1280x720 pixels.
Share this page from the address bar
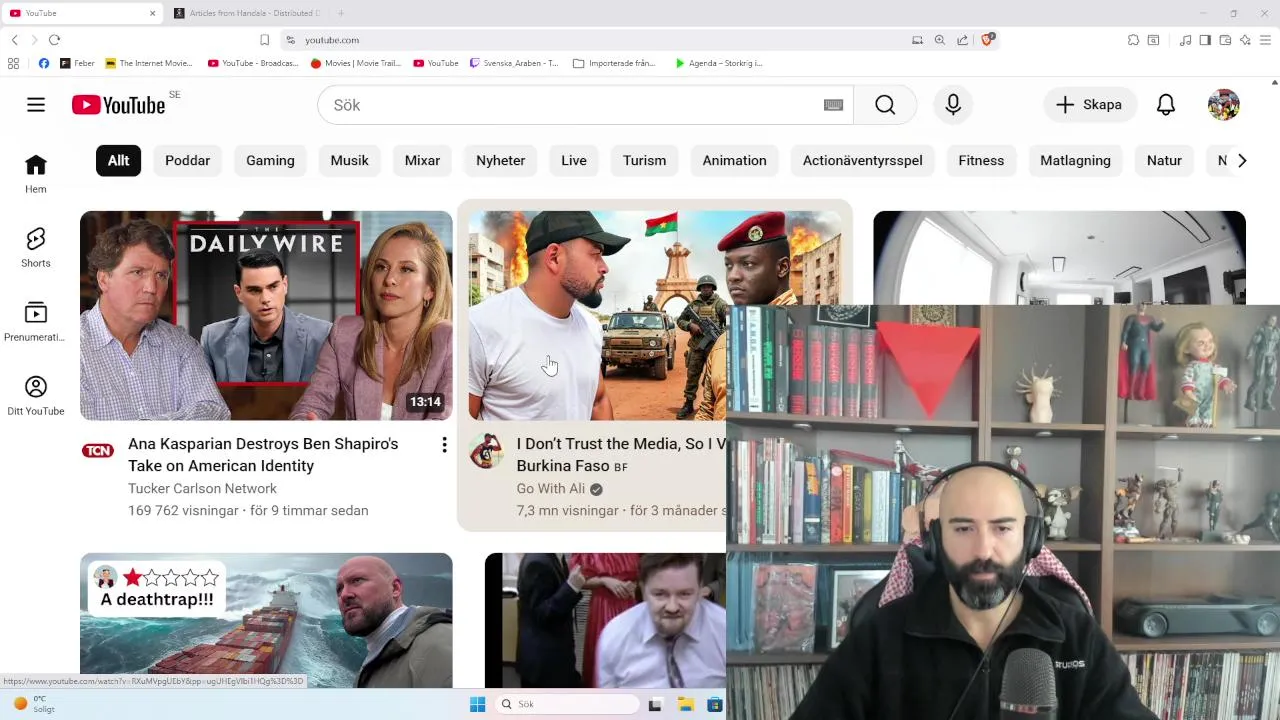pyautogui.click(x=962, y=40)
